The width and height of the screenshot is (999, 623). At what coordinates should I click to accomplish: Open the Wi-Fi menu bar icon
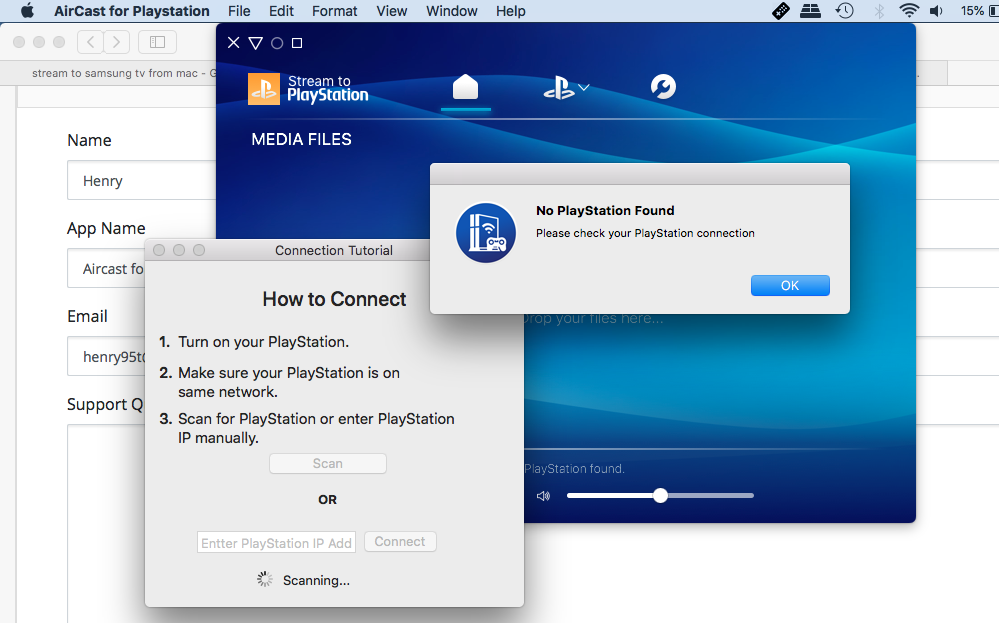[909, 11]
